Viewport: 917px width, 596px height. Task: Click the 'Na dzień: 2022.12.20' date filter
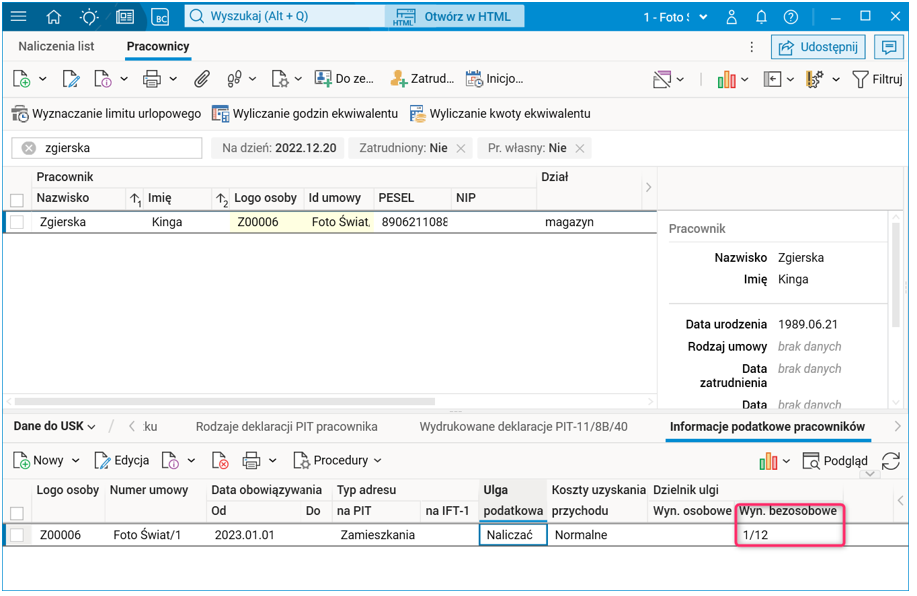click(279, 149)
